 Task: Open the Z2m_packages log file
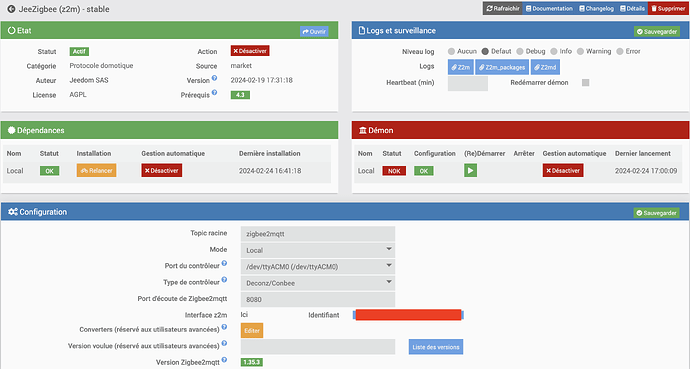(502, 67)
